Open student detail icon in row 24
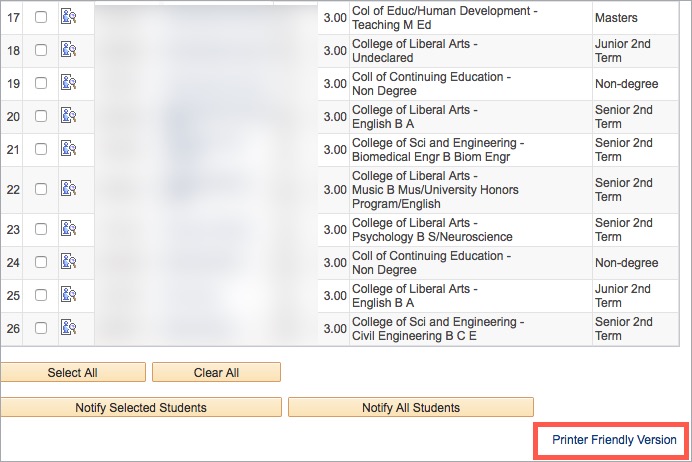Viewport: 692px width, 462px height. tap(68, 262)
